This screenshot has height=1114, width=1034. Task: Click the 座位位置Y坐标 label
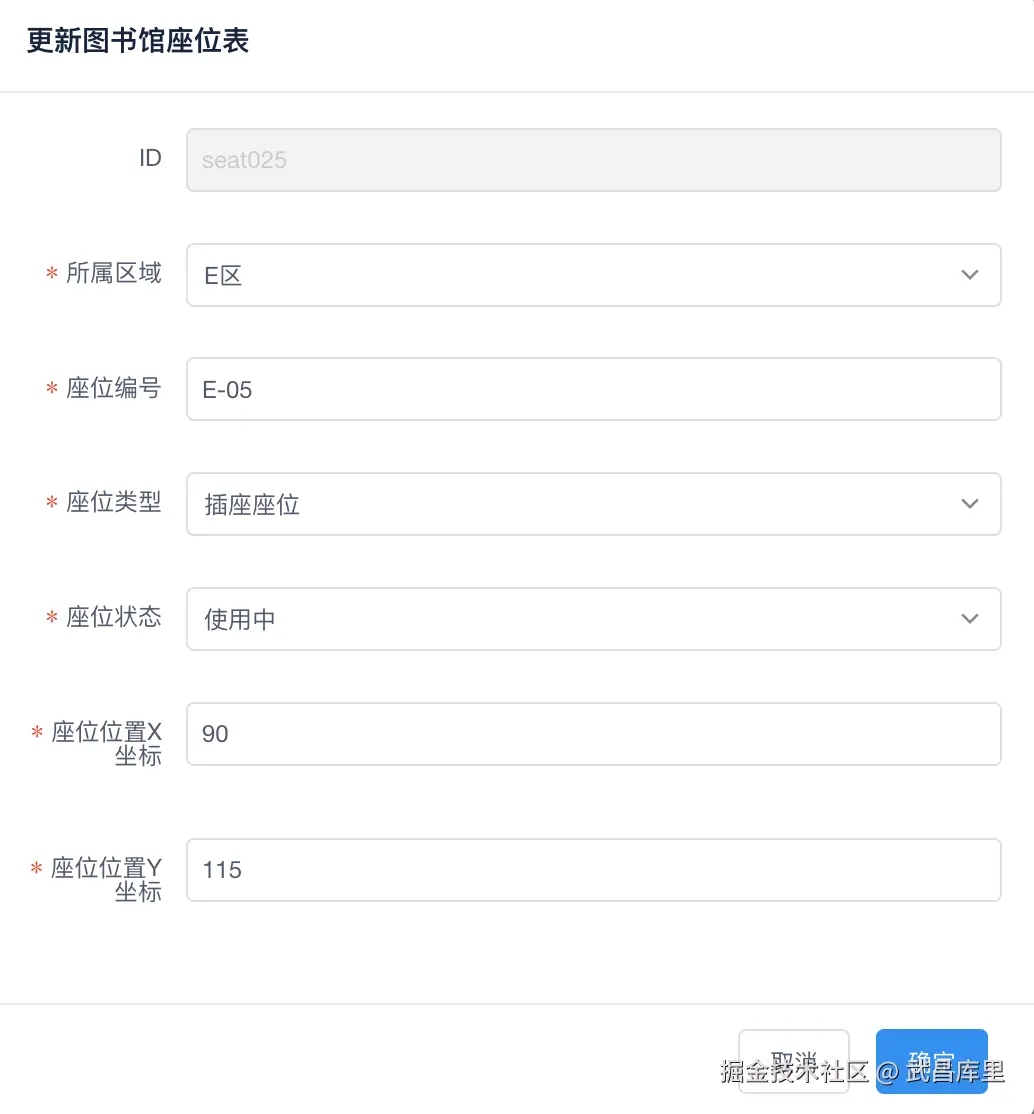[x=107, y=880]
